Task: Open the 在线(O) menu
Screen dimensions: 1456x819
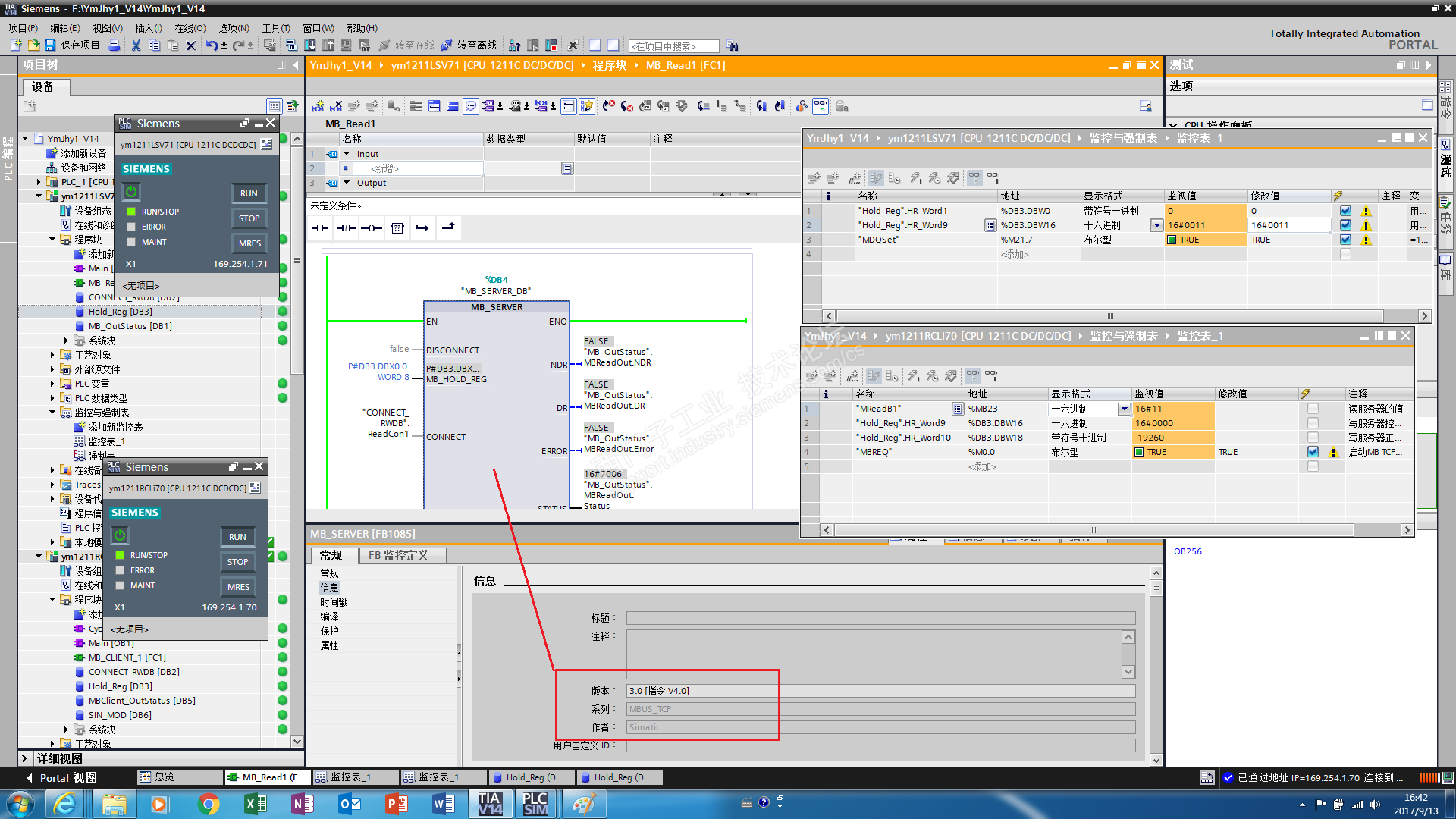Action: [190, 28]
